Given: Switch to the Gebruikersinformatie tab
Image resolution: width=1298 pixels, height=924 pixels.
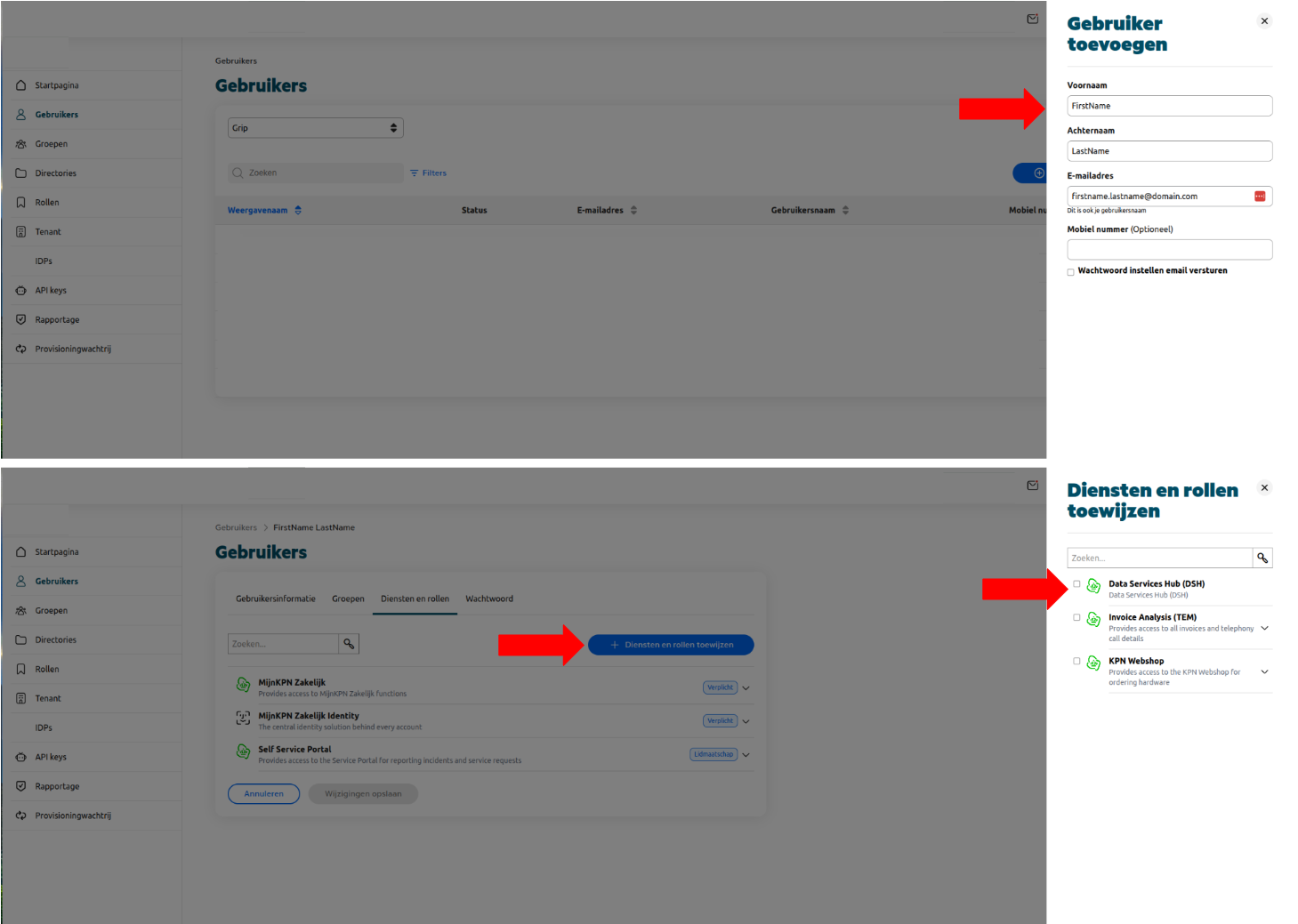Looking at the screenshot, I should (x=276, y=599).
